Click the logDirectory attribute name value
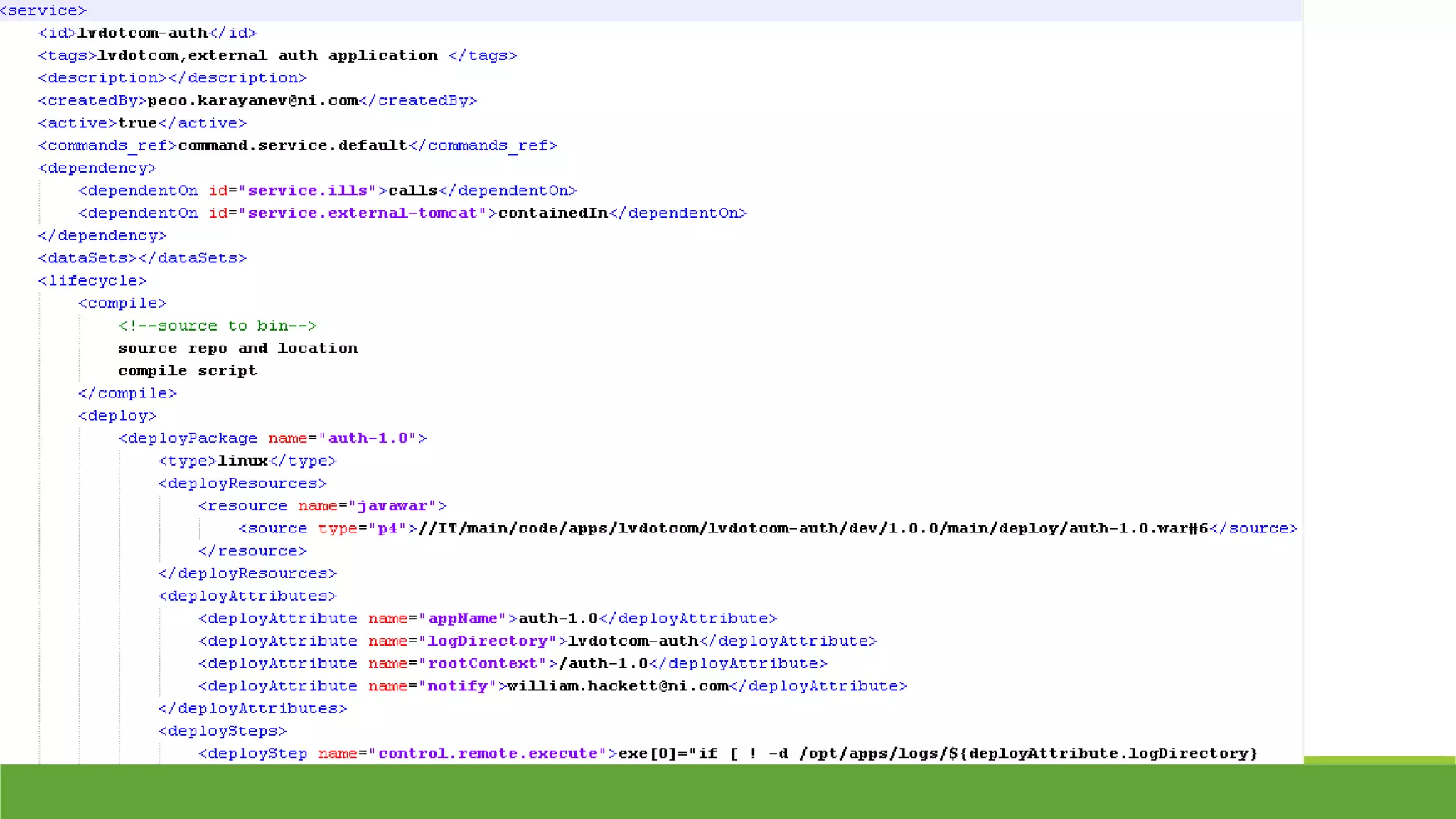The width and height of the screenshot is (1456, 819). (488, 641)
